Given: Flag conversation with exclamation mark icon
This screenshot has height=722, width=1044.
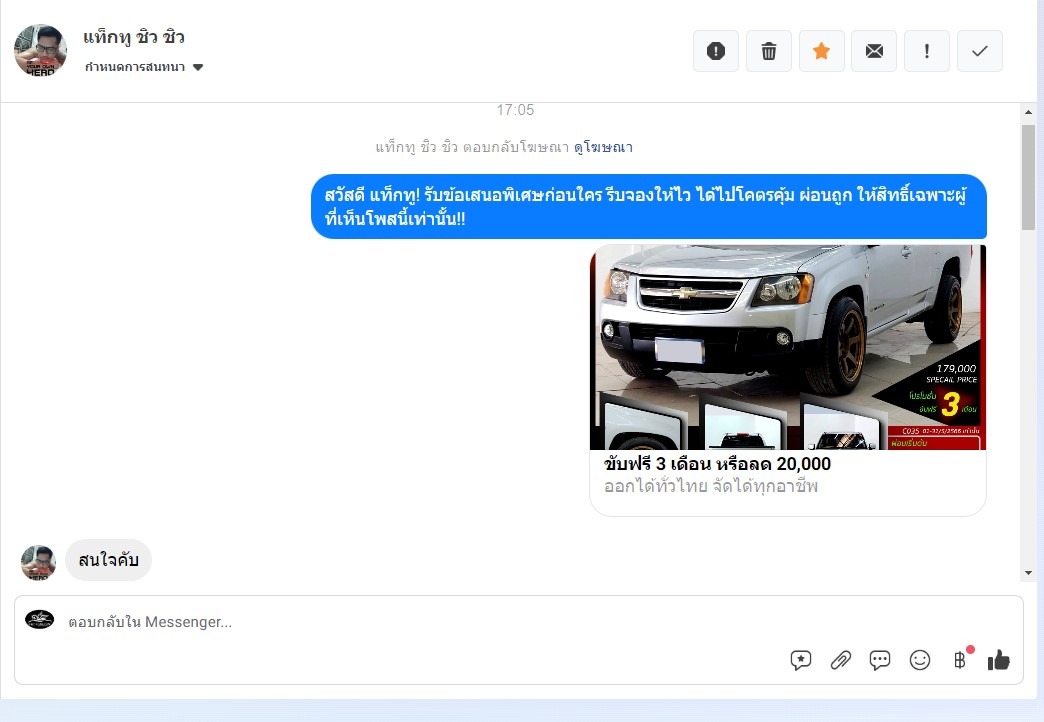Looking at the screenshot, I should [927, 51].
